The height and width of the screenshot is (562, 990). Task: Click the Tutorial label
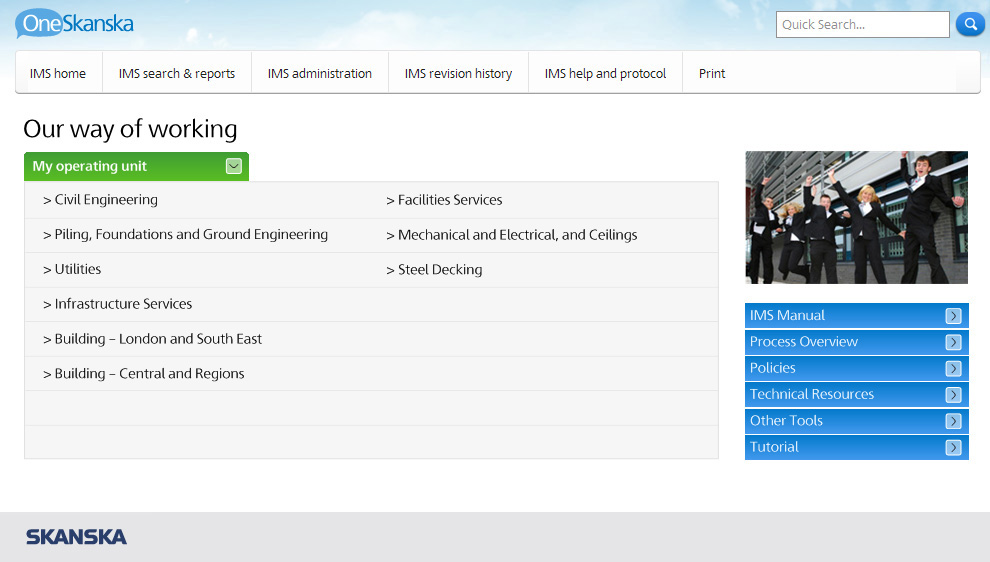(774, 447)
